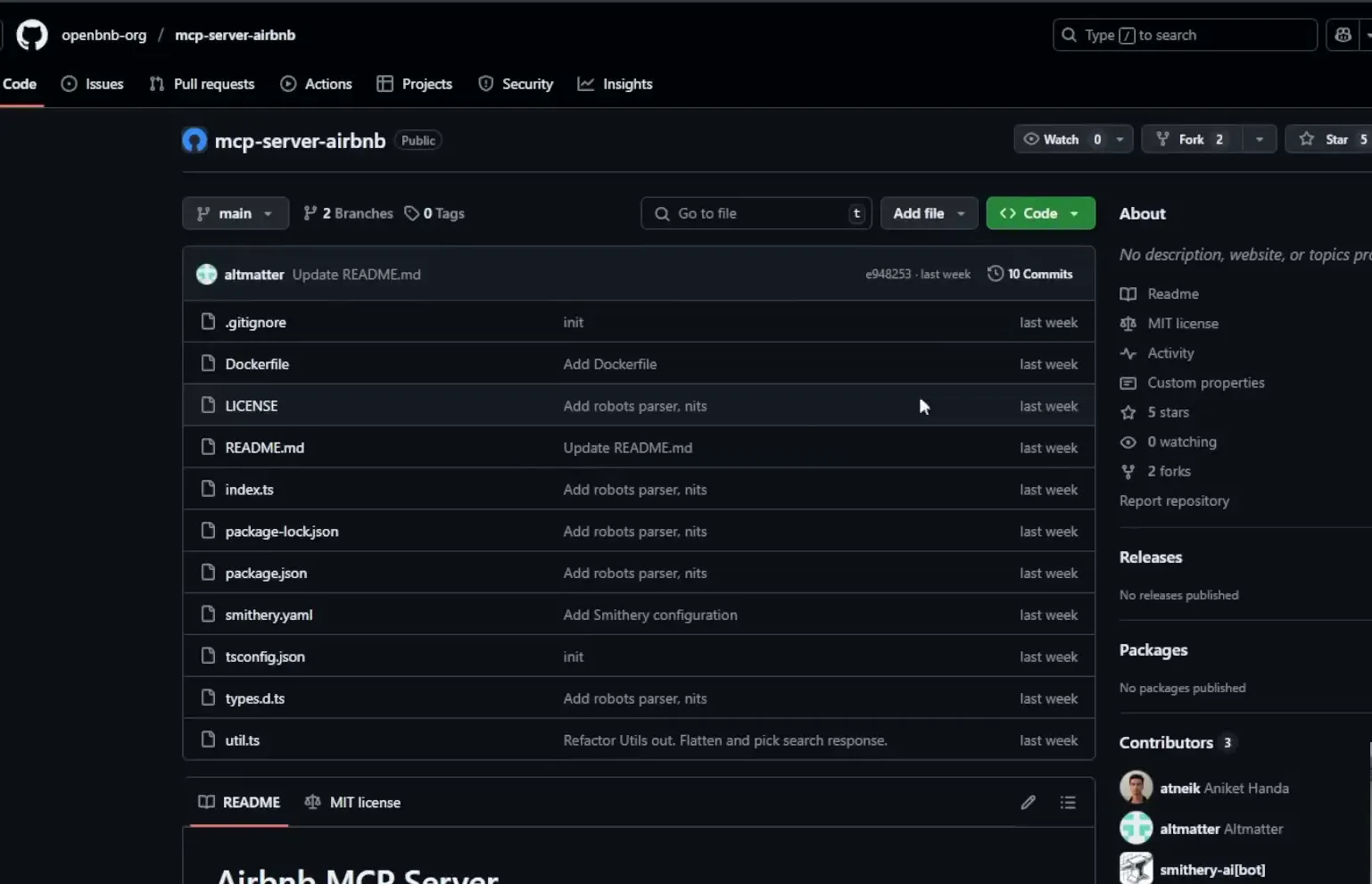Click altmatter's avatar in the latest commit row

coord(207,274)
